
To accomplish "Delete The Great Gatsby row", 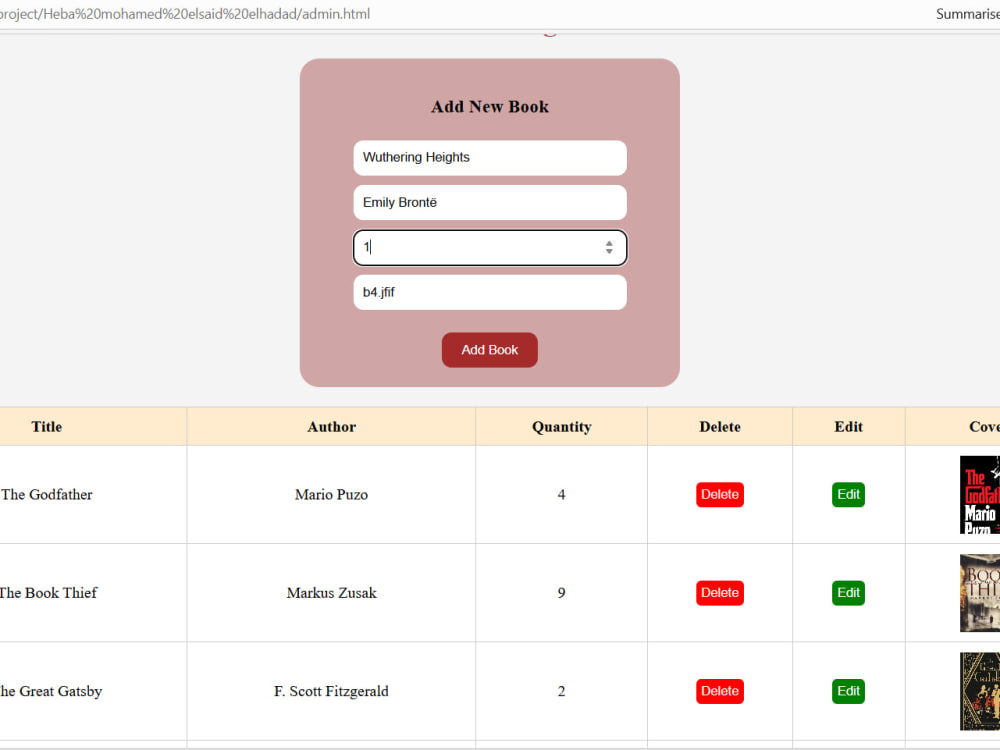I will [x=719, y=691].
